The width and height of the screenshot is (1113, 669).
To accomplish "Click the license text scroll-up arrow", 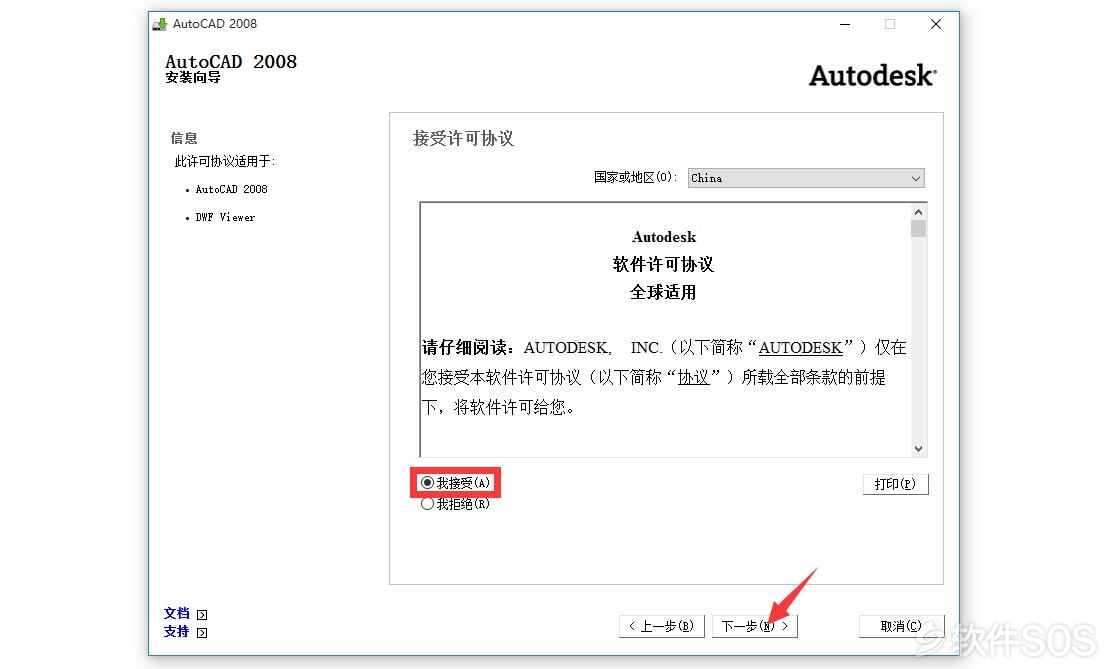I will (919, 212).
